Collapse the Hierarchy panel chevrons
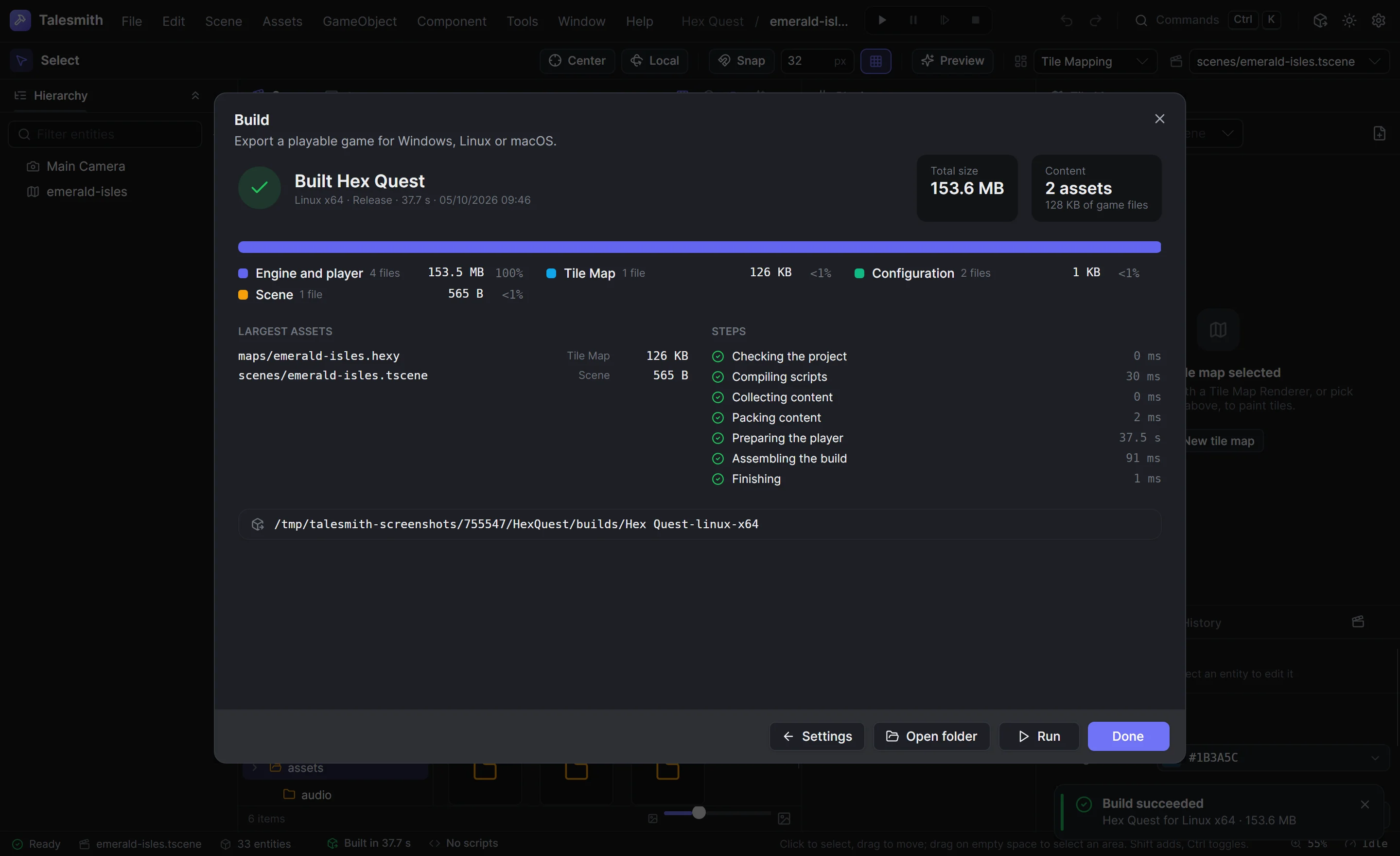The width and height of the screenshot is (1400, 856). [195, 95]
